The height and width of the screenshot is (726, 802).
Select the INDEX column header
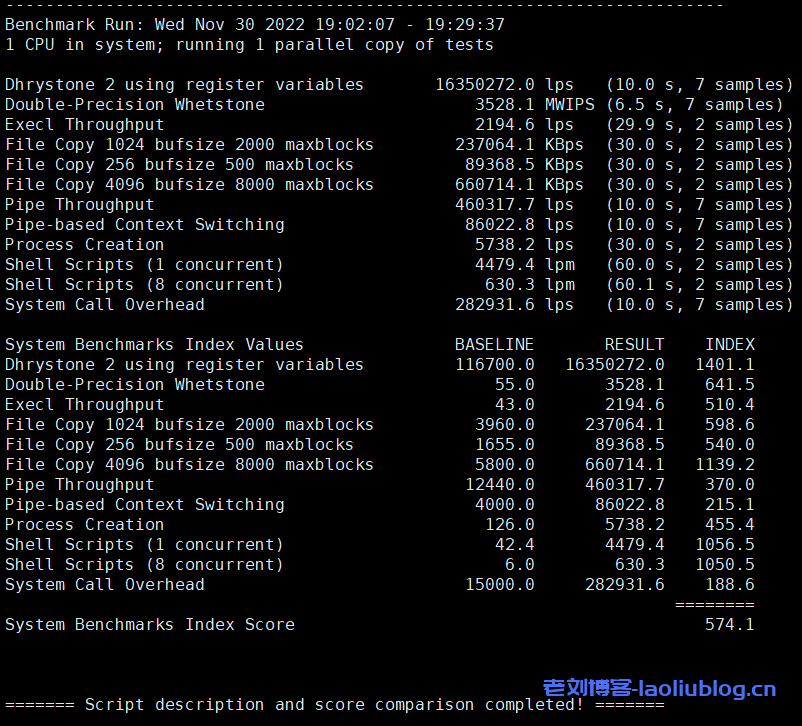pos(729,344)
